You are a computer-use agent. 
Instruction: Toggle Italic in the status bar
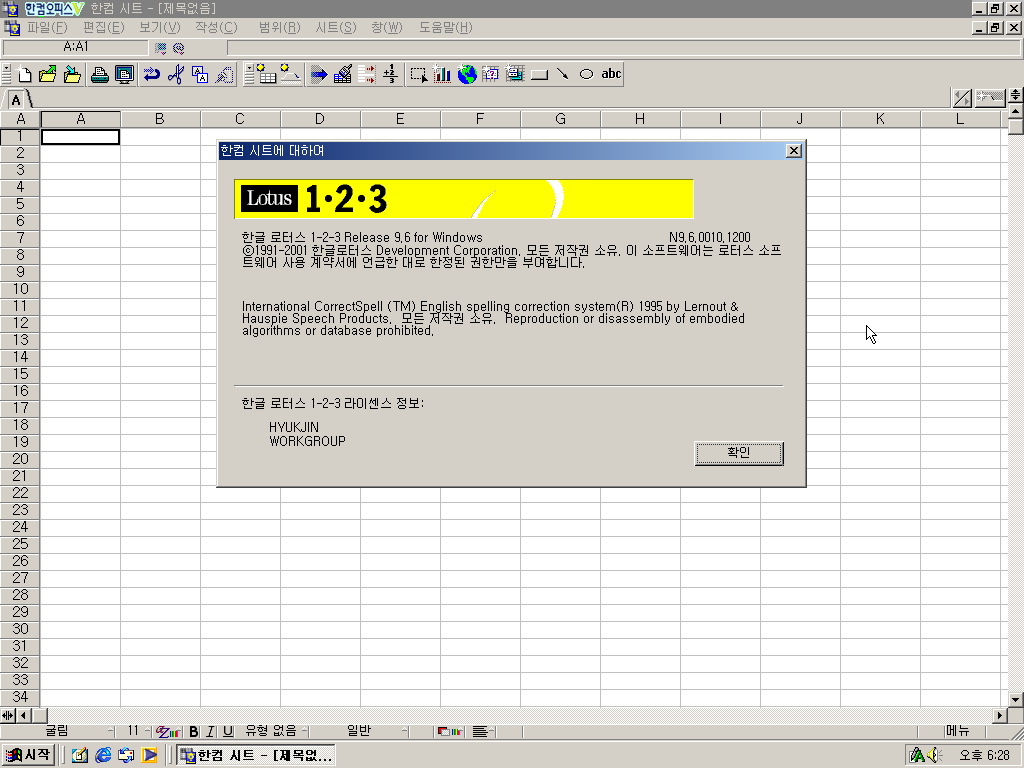210,731
